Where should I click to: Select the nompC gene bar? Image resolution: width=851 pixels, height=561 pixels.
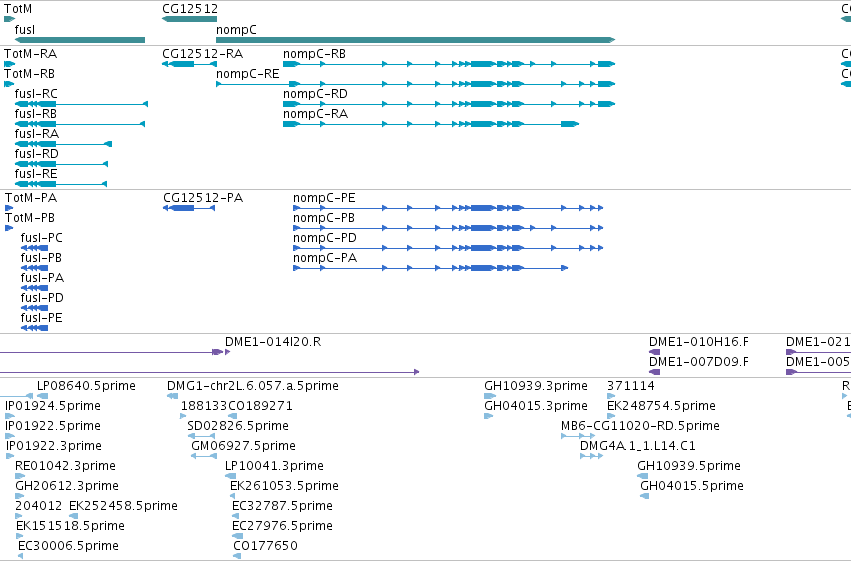tap(415, 40)
